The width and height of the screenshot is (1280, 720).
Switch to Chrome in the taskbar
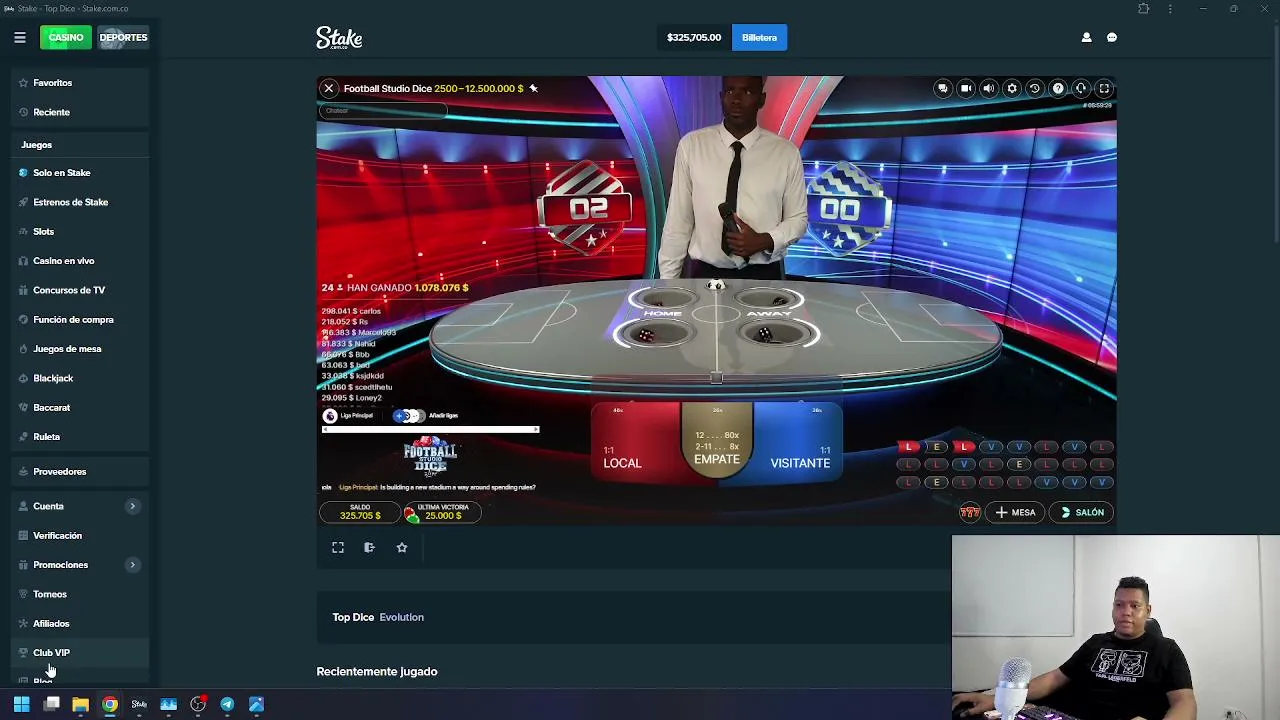pyautogui.click(x=110, y=705)
